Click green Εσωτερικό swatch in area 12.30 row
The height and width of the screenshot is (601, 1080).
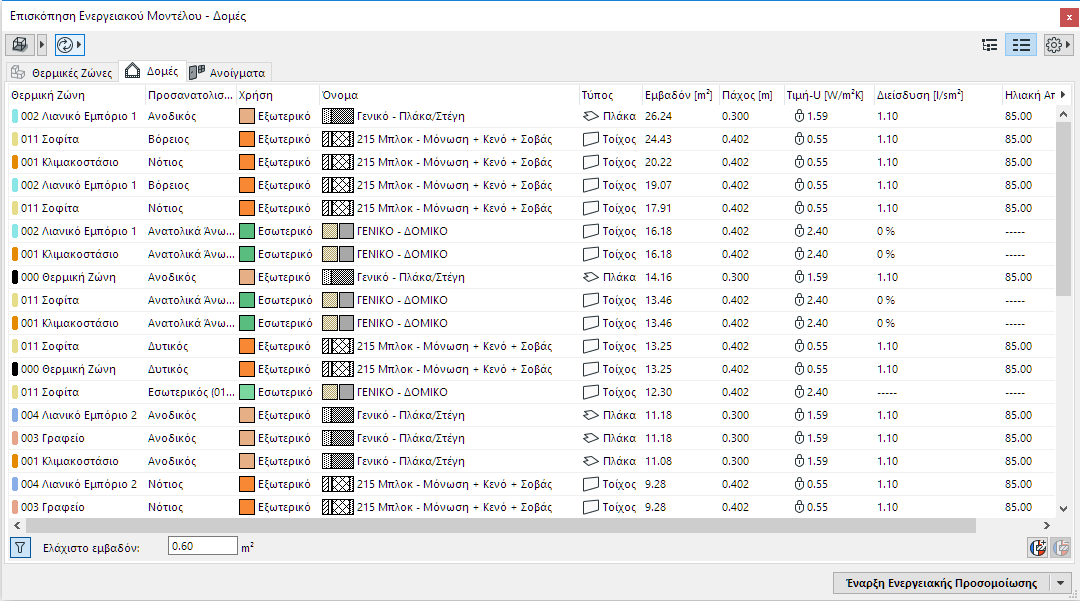(247, 392)
